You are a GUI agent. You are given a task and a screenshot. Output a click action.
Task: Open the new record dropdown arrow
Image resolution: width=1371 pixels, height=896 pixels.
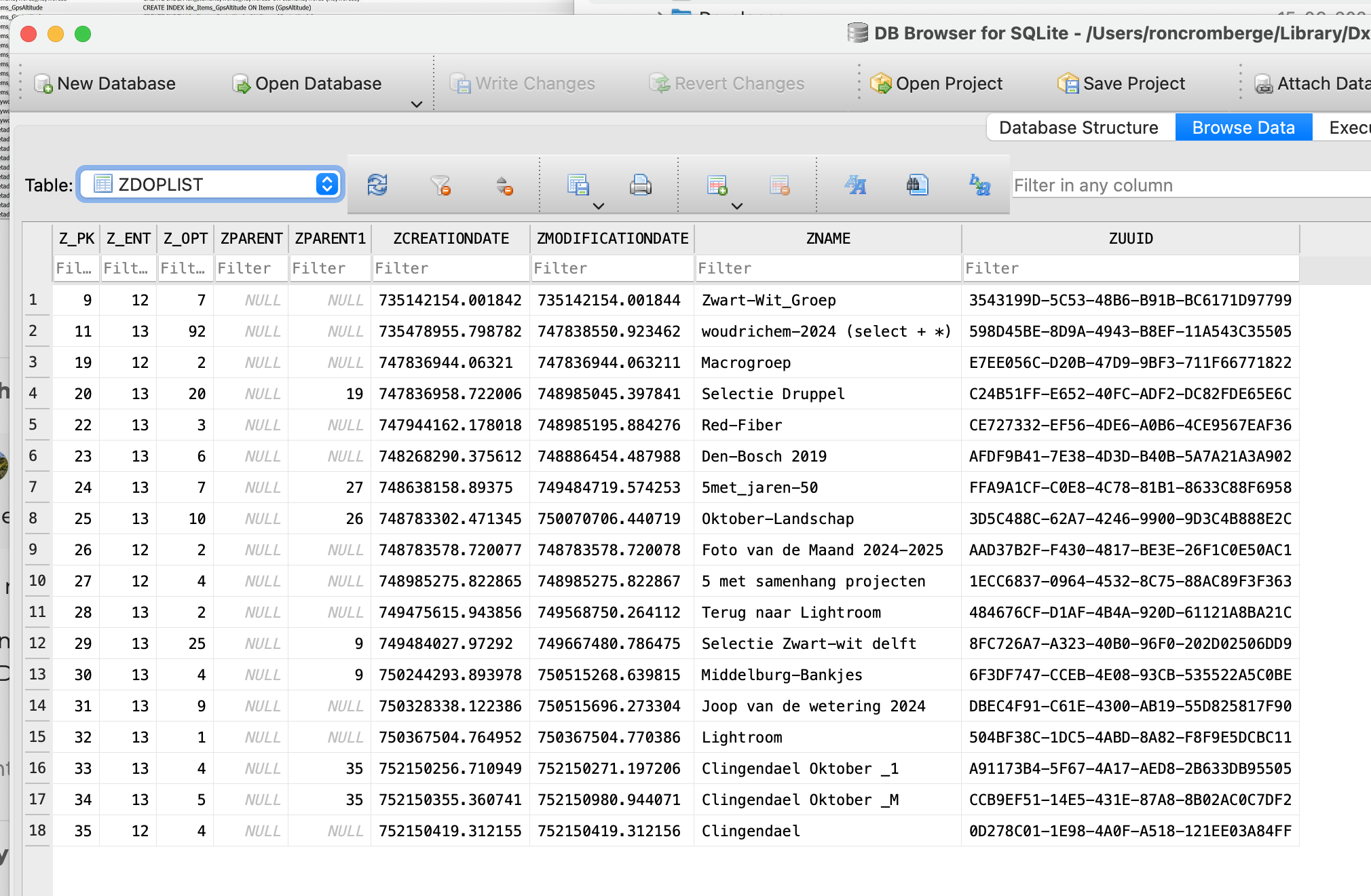tap(736, 206)
